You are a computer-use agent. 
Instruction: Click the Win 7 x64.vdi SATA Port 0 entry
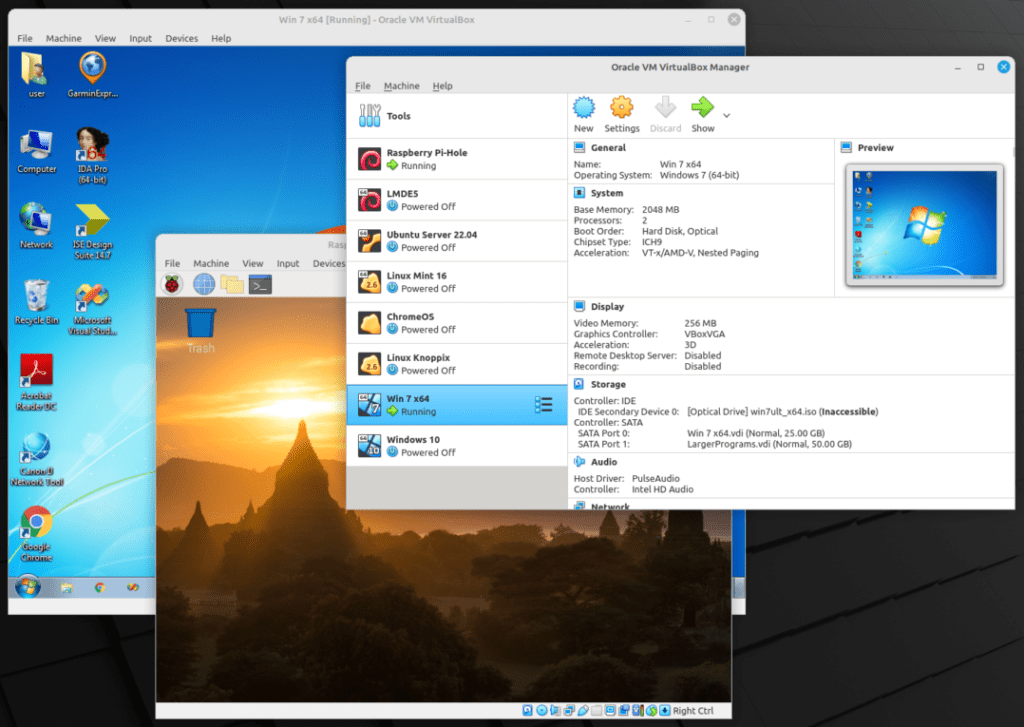[x=756, y=433]
